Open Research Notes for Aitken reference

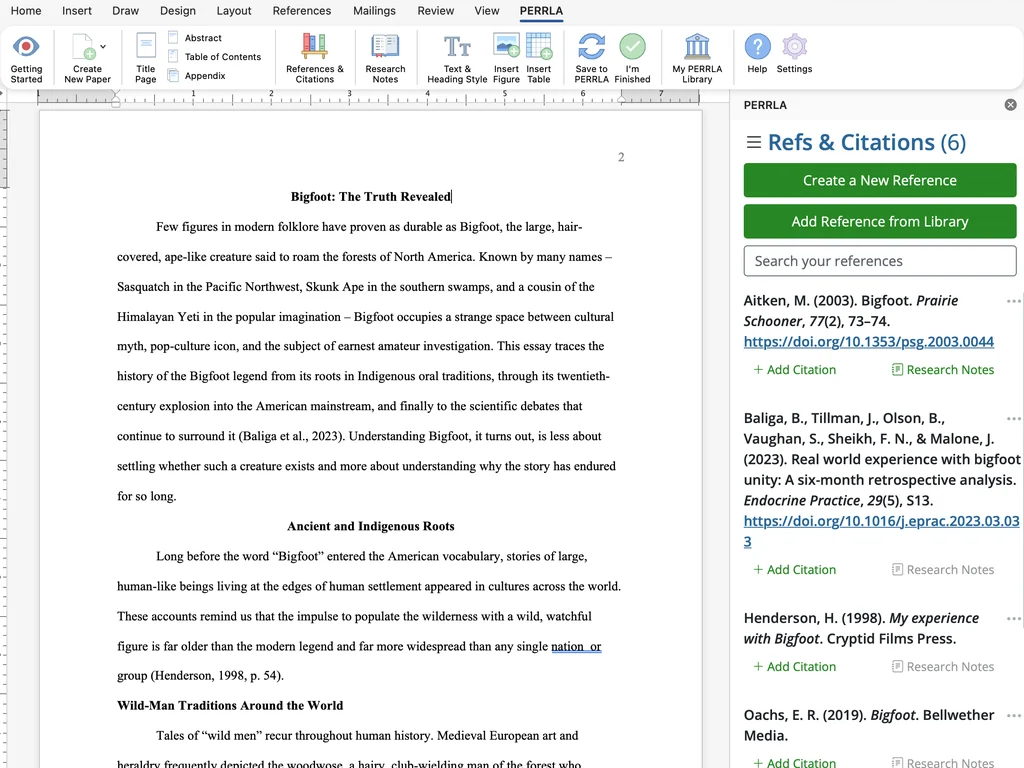click(943, 370)
